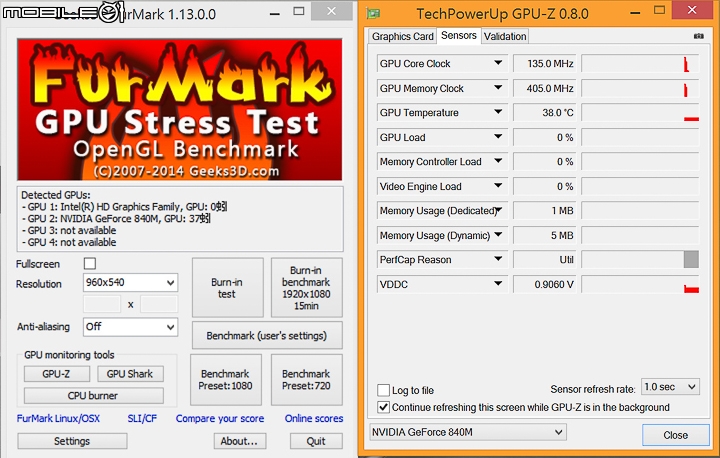Expand the GPU Core Clock sensor dropdown
The height and width of the screenshot is (458, 720).
pyautogui.click(x=498, y=63)
